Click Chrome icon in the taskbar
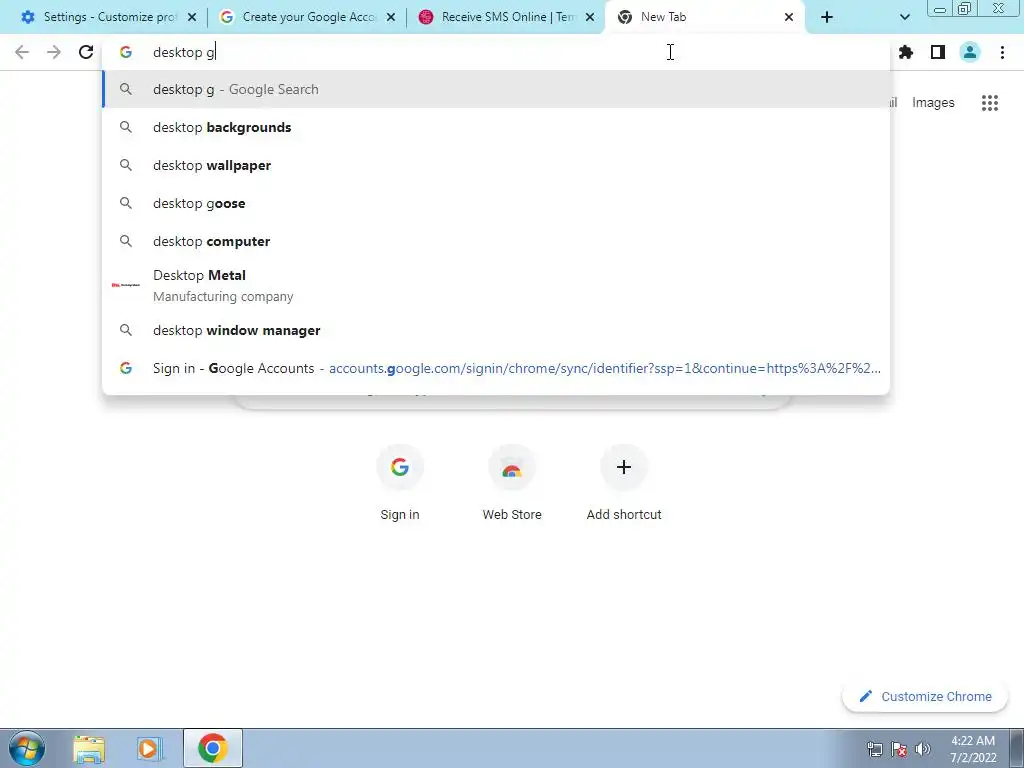The image size is (1024, 768). coord(212,748)
